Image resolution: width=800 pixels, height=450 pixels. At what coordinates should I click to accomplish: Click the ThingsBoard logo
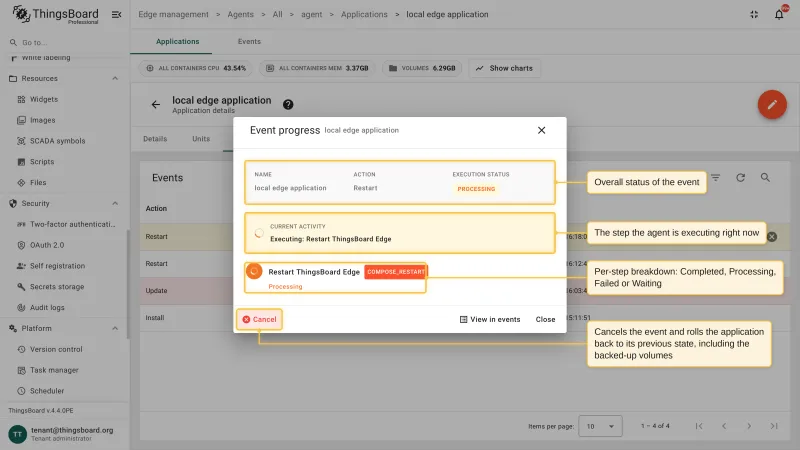(x=55, y=14)
